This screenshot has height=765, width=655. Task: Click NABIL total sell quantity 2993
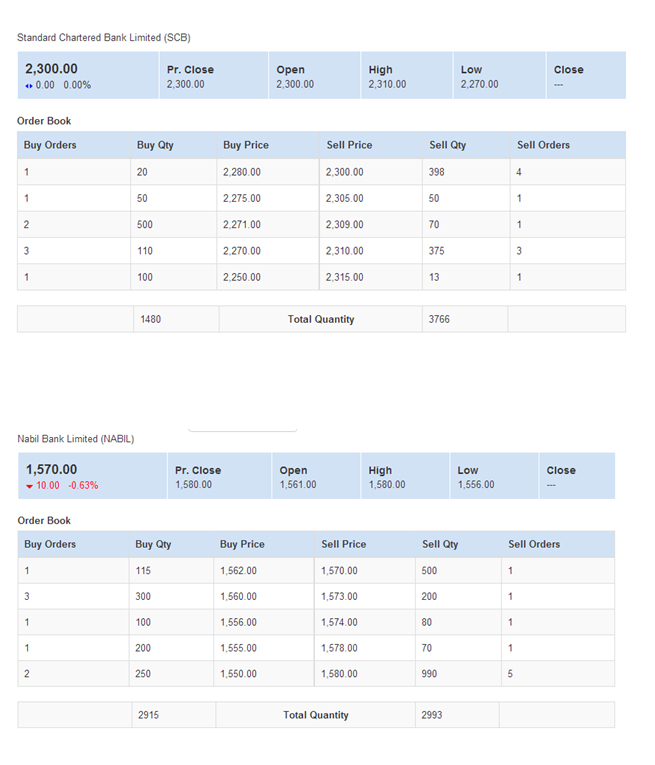click(433, 715)
